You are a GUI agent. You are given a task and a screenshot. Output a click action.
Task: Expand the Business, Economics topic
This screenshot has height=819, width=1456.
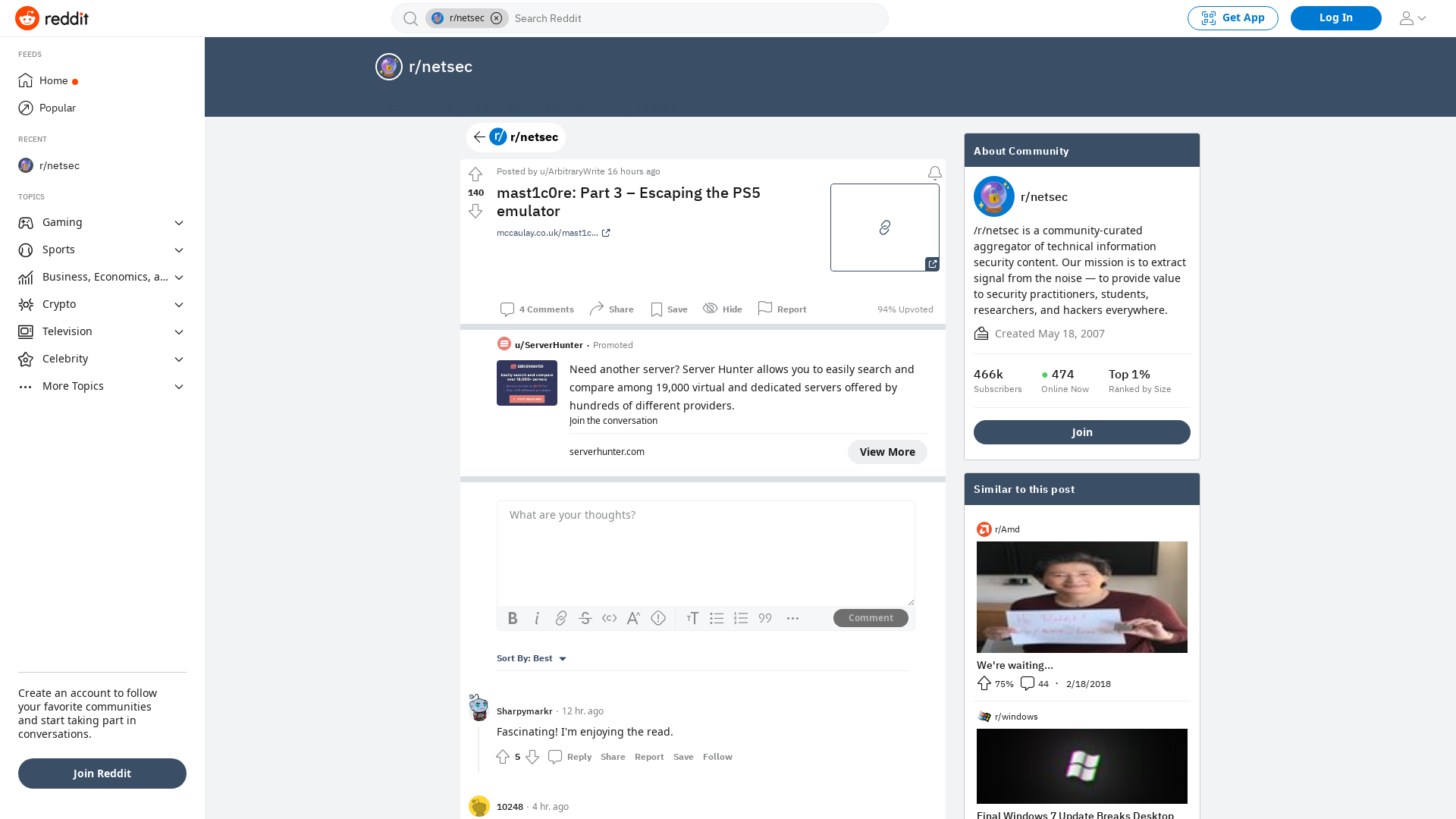coord(102,277)
